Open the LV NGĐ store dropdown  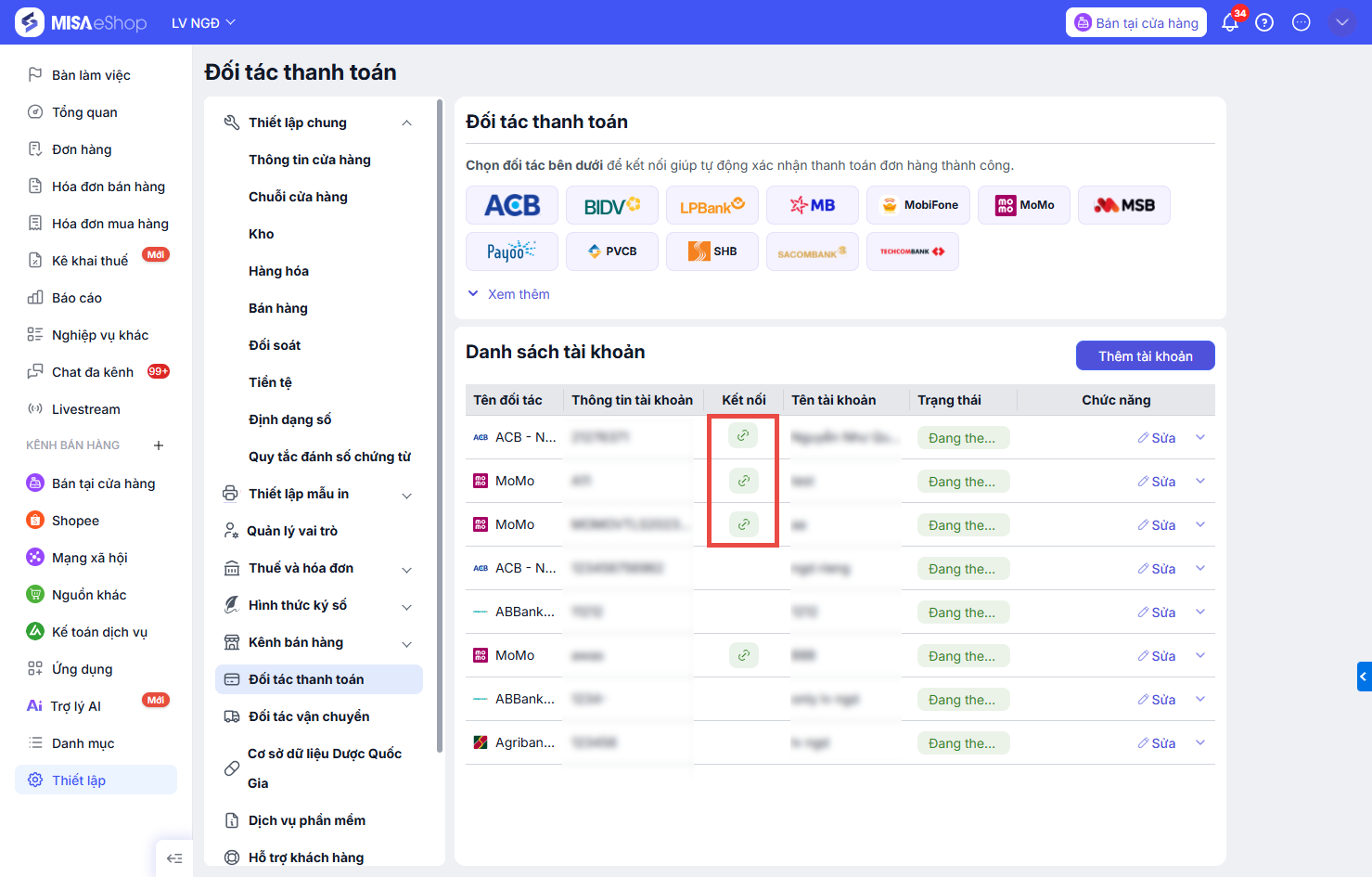pyautogui.click(x=203, y=23)
